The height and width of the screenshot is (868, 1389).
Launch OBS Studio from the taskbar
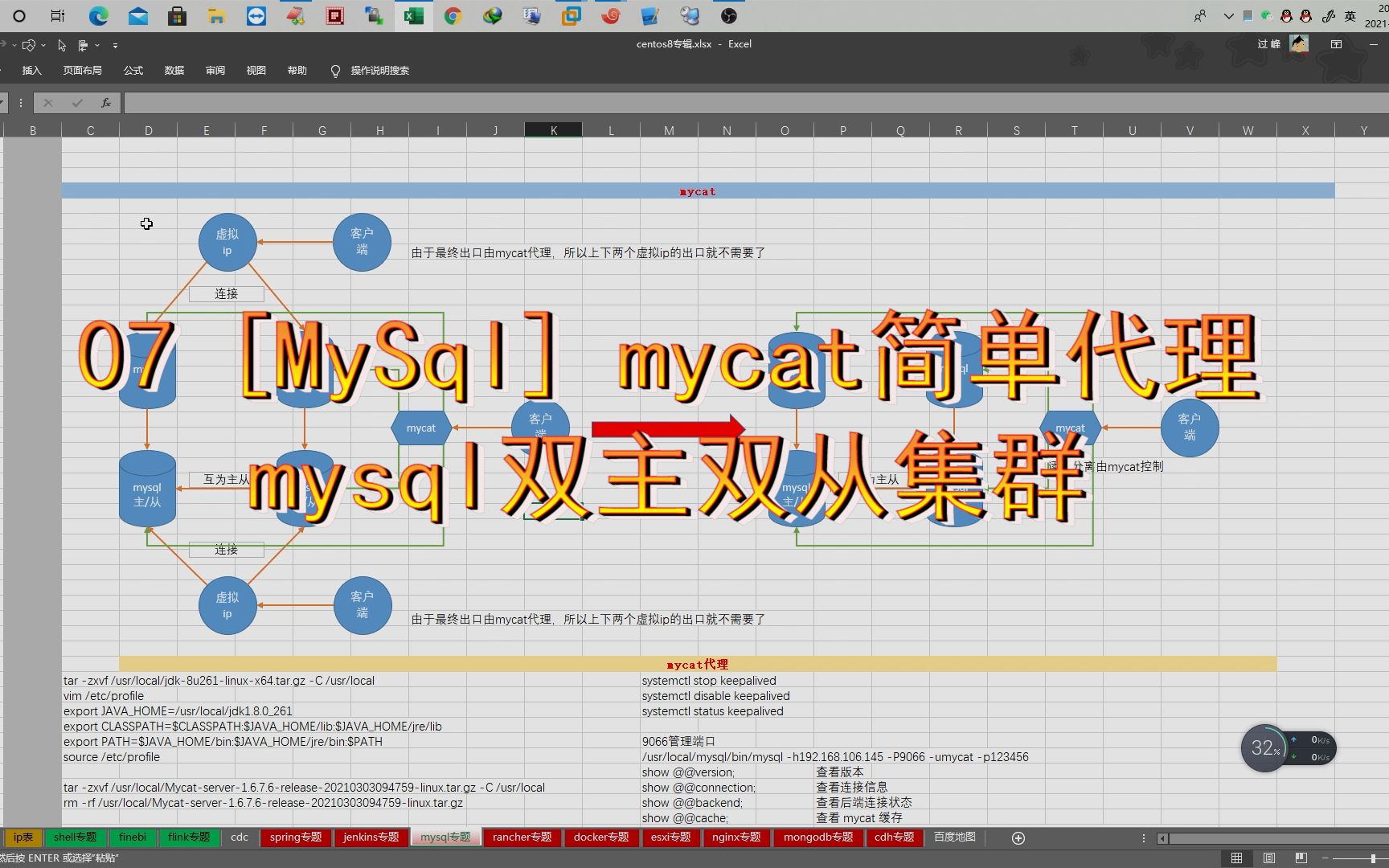[727, 16]
